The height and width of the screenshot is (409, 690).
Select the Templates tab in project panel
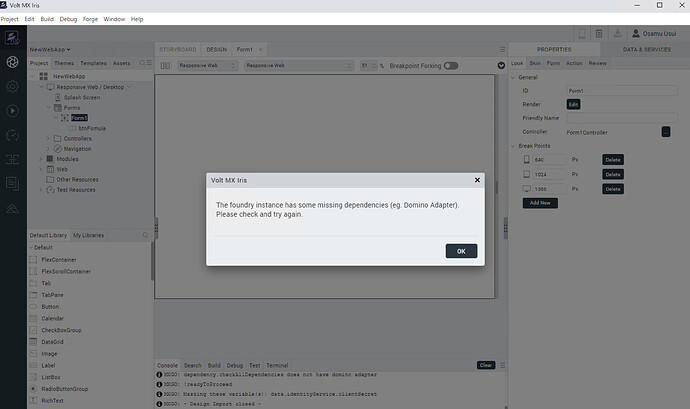[93, 63]
